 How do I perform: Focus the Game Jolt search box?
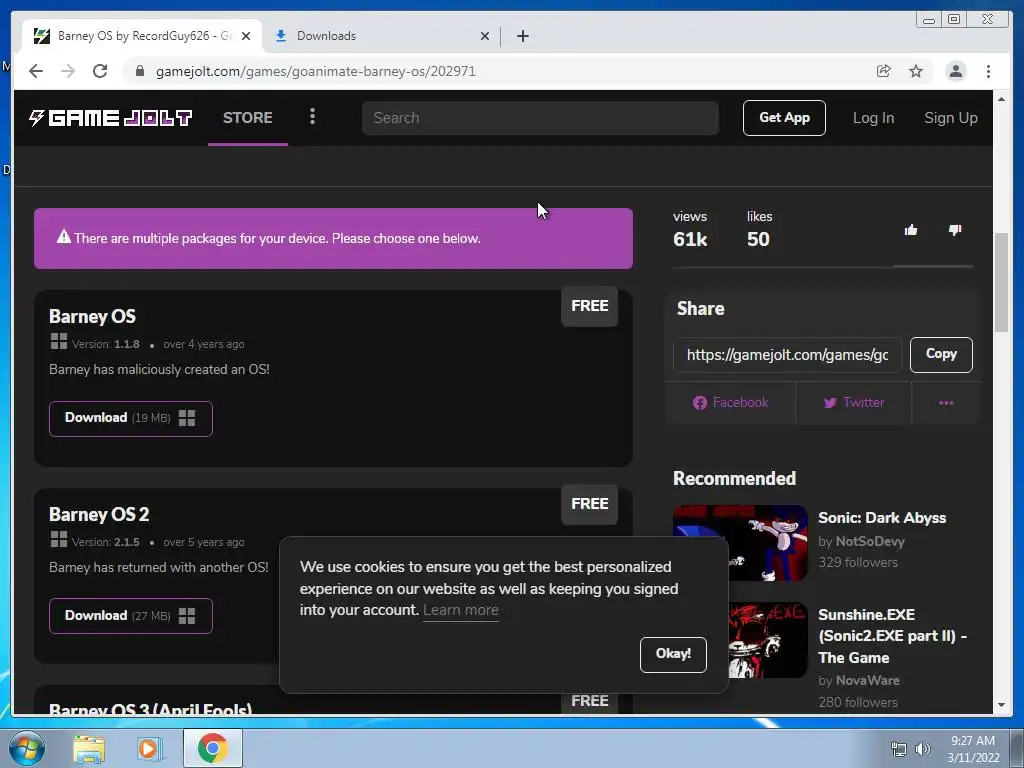540,118
